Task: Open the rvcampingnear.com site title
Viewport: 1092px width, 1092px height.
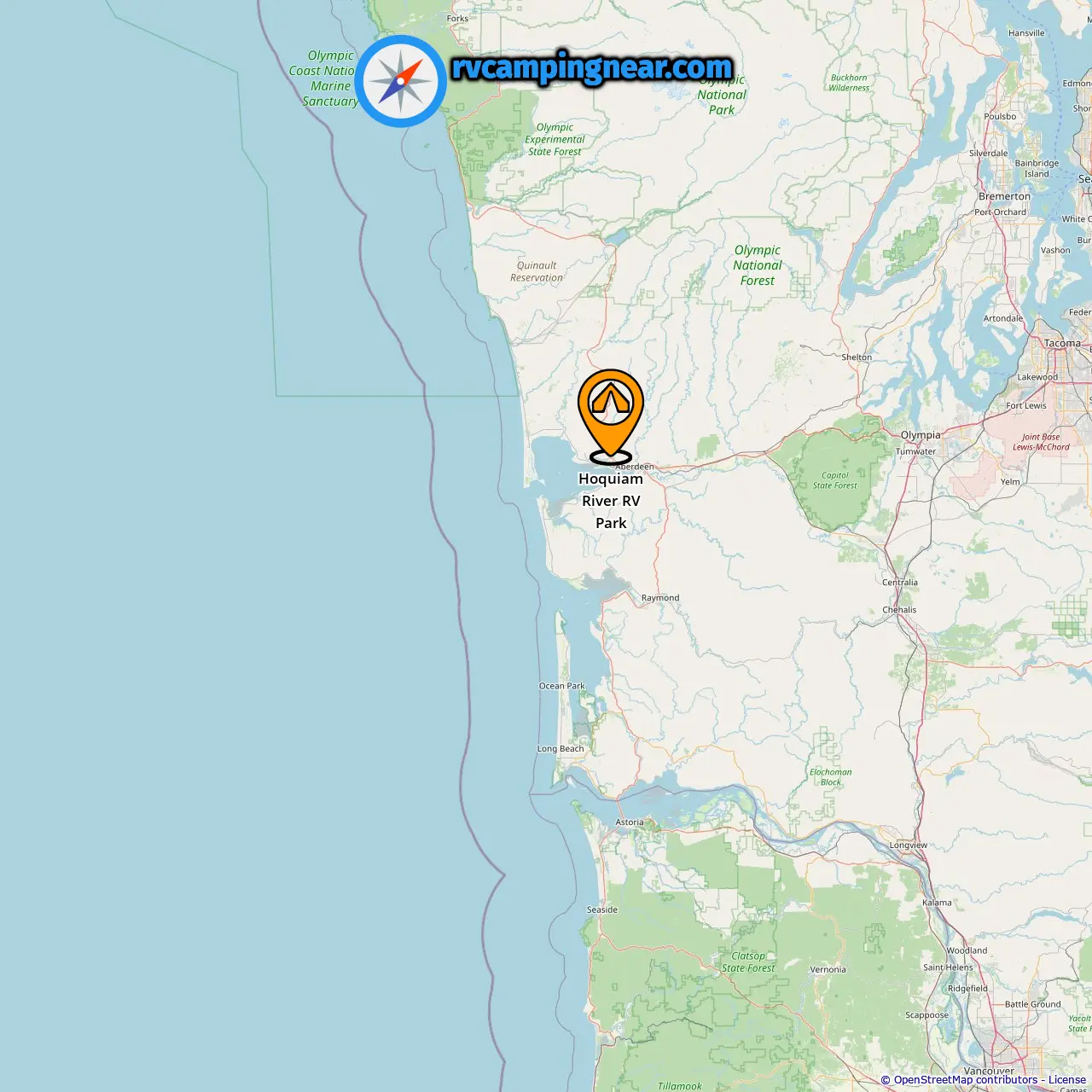Action: [592, 67]
